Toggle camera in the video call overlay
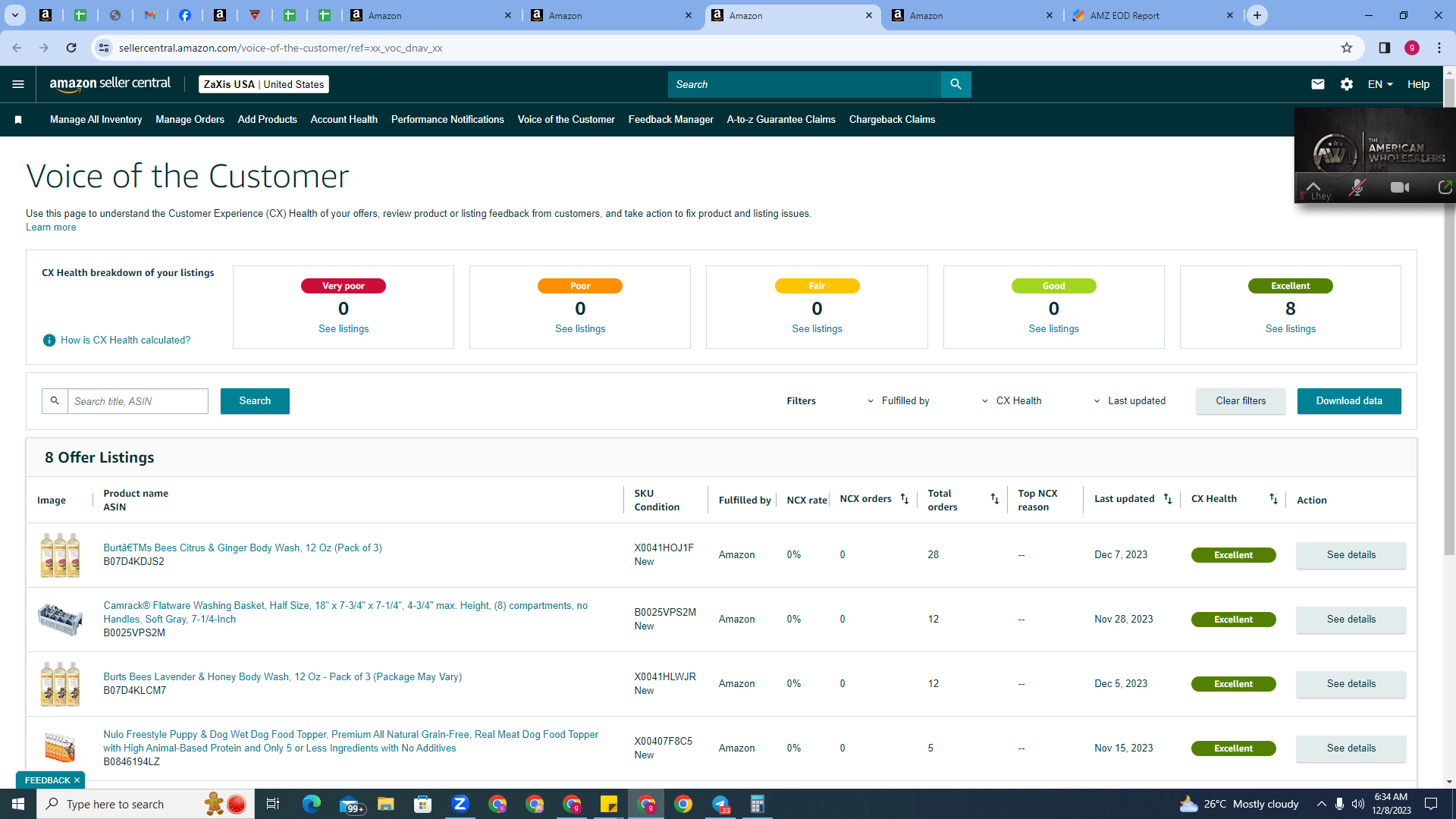The width and height of the screenshot is (1456, 819). point(1400,187)
